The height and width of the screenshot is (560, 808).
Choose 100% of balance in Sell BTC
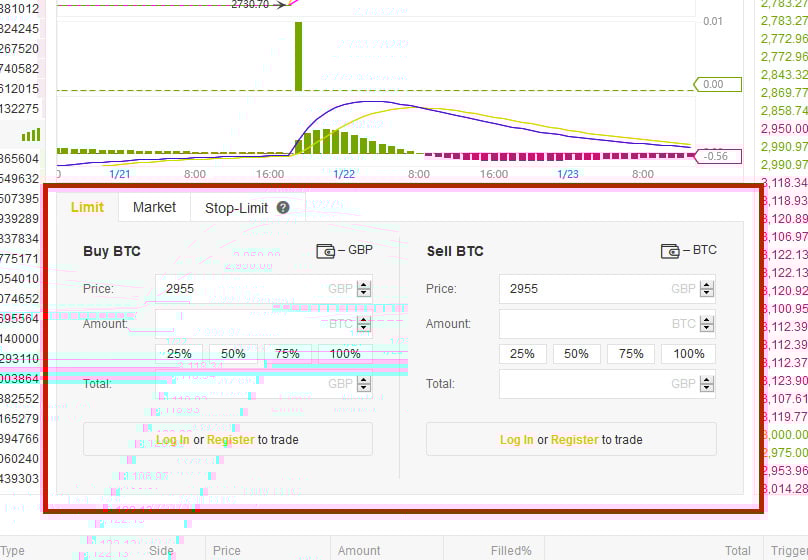click(x=689, y=354)
